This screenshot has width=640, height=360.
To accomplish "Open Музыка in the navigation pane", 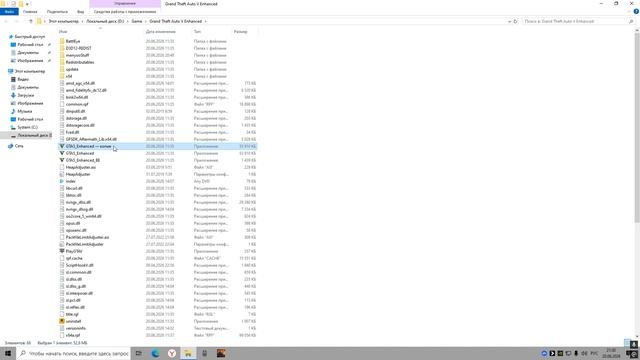I will [24, 111].
